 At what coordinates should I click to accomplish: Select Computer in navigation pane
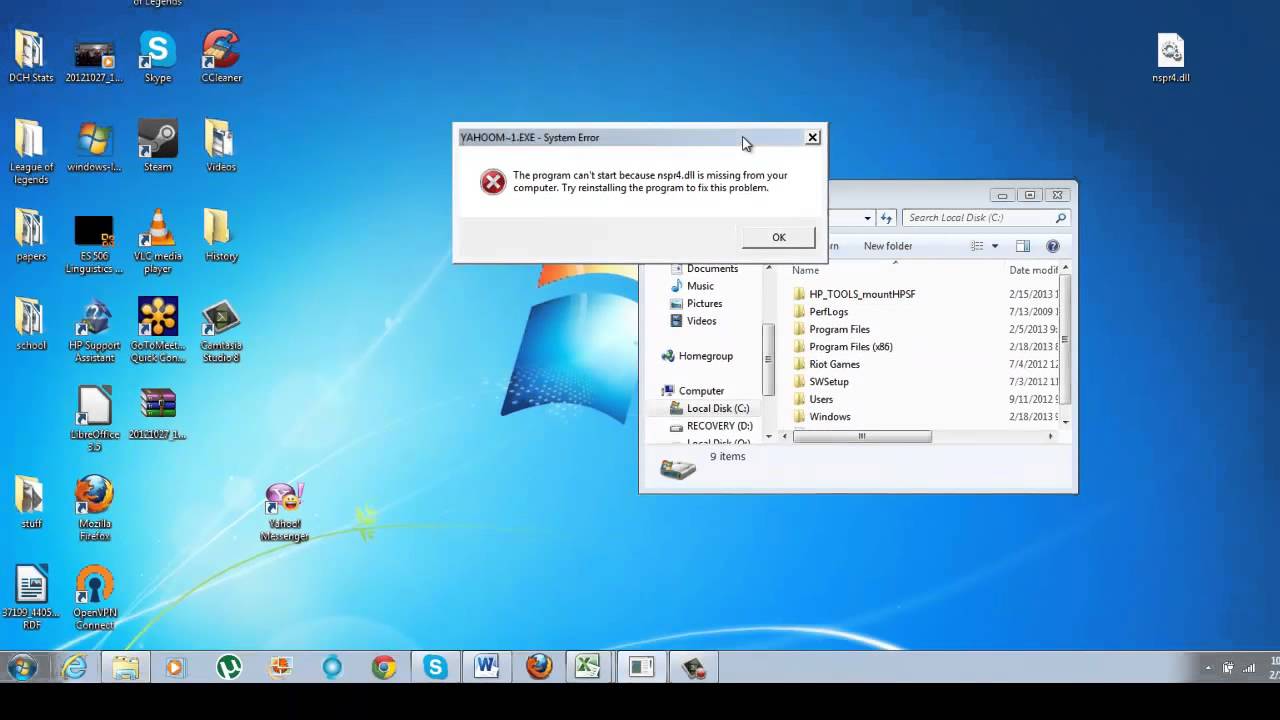click(701, 391)
